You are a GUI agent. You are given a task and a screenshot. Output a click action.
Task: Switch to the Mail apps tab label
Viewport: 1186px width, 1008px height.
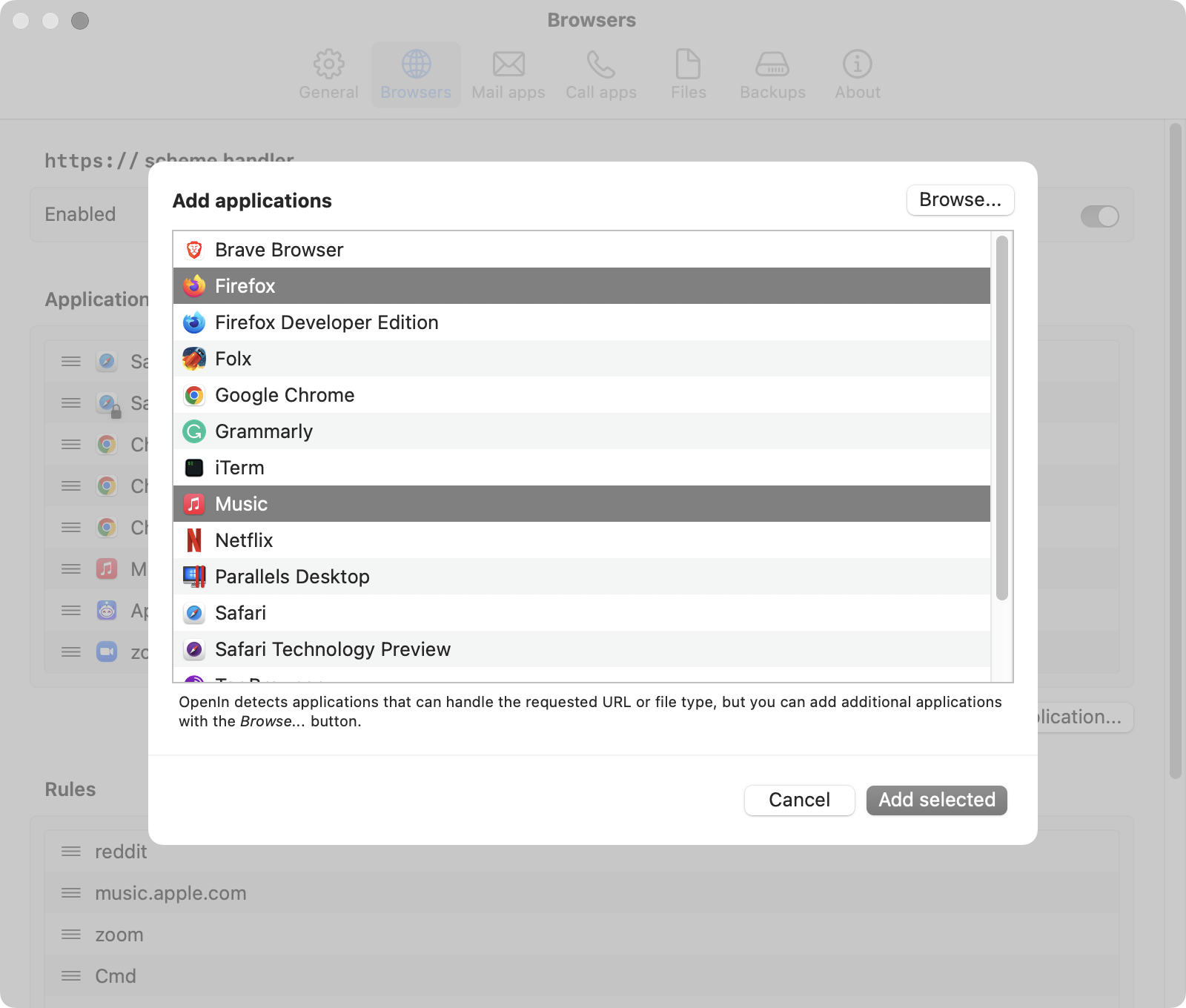(508, 93)
